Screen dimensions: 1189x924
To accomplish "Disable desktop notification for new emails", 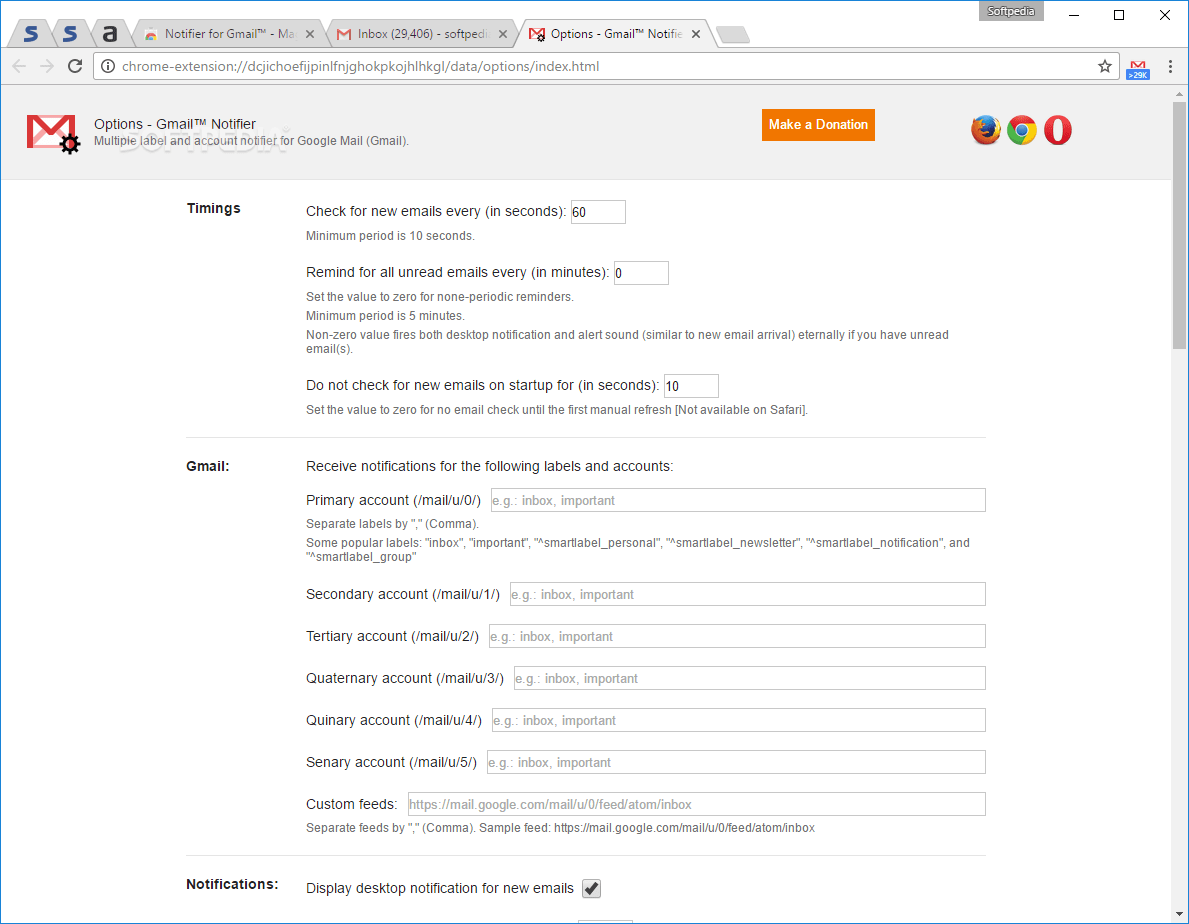I will (590, 888).
